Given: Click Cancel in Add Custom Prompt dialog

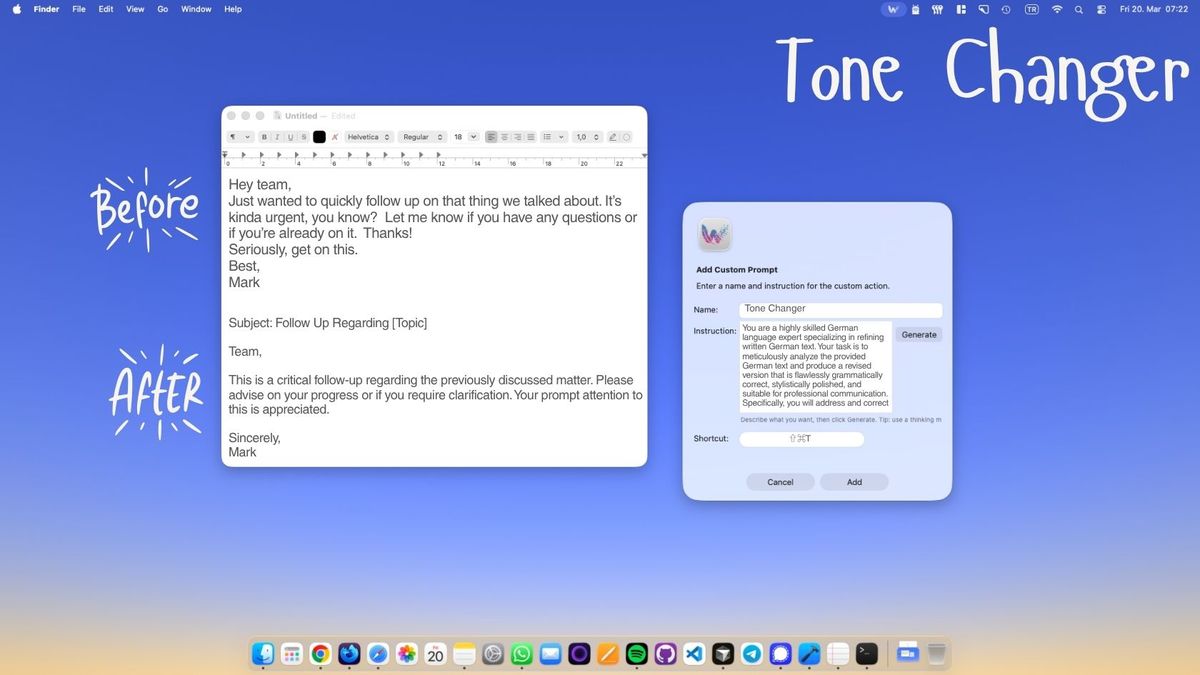Looking at the screenshot, I should point(780,482).
